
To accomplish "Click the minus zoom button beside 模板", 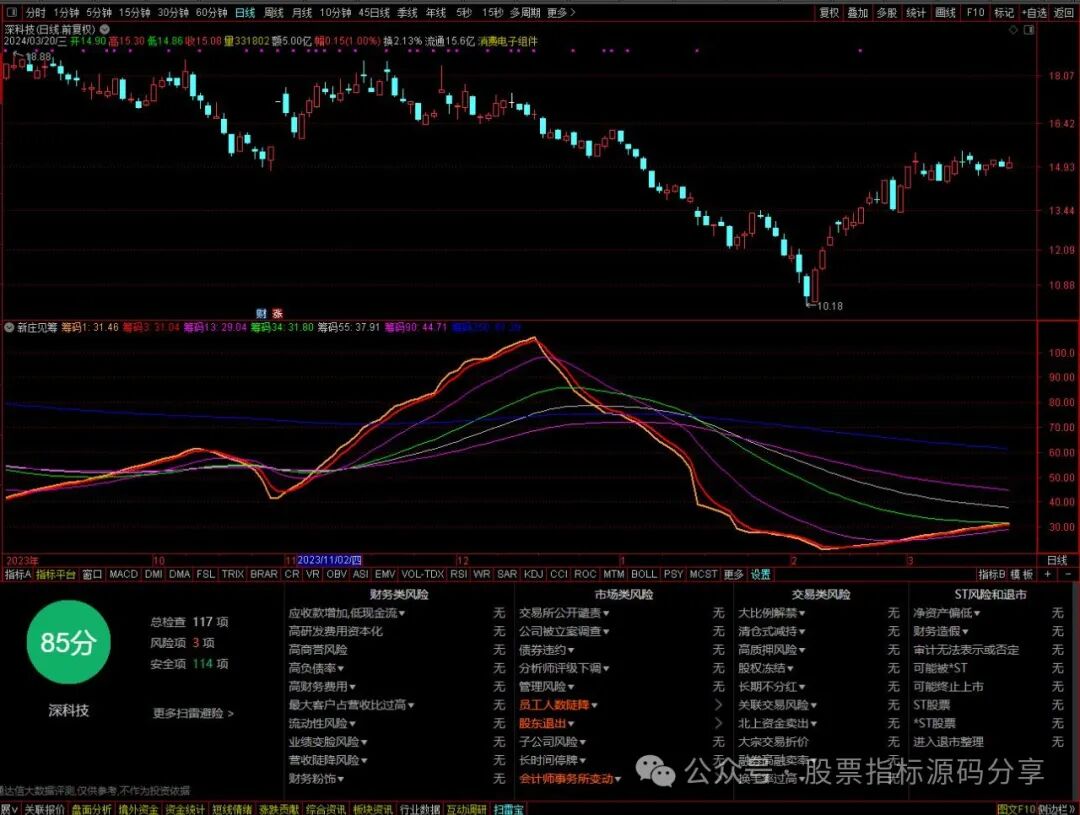I will (x=1068, y=574).
